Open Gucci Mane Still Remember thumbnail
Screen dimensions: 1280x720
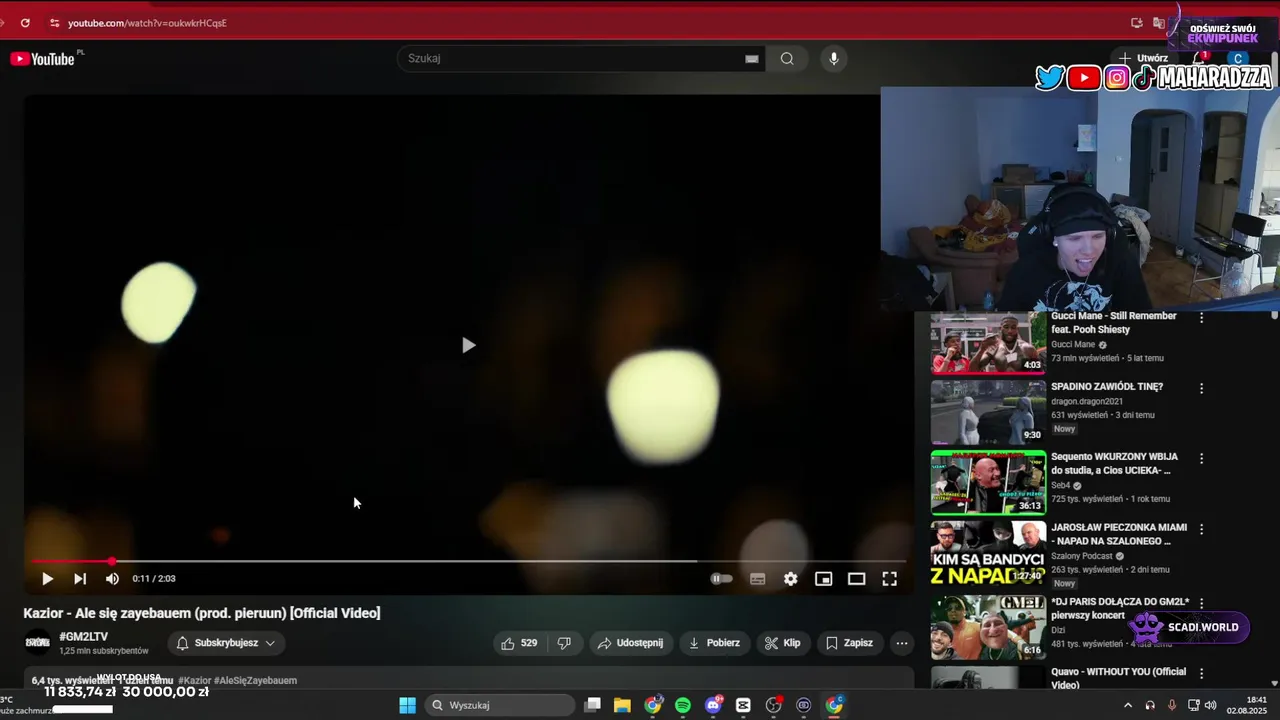(x=988, y=343)
